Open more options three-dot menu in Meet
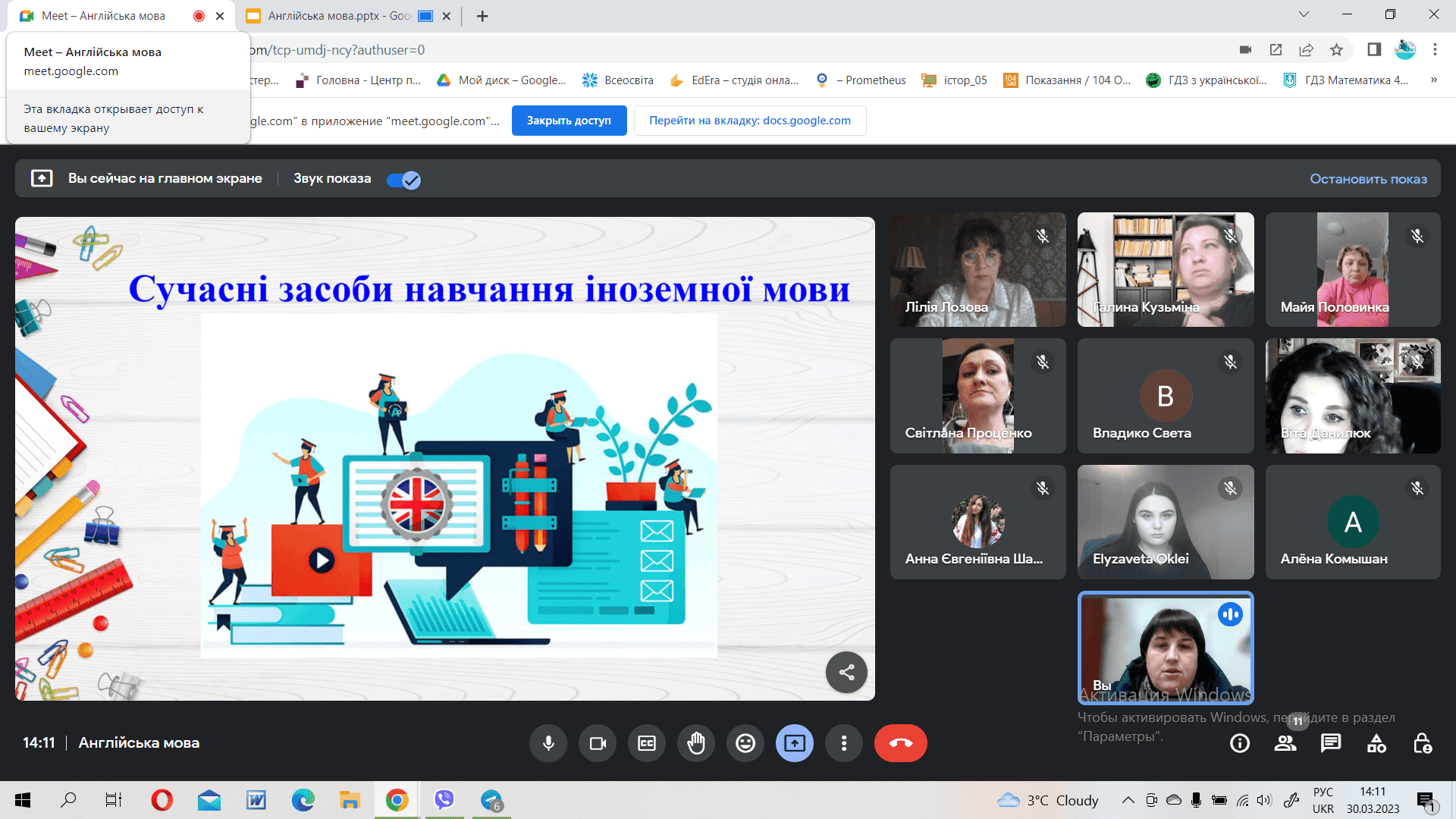The width and height of the screenshot is (1456, 819). [x=844, y=743]
